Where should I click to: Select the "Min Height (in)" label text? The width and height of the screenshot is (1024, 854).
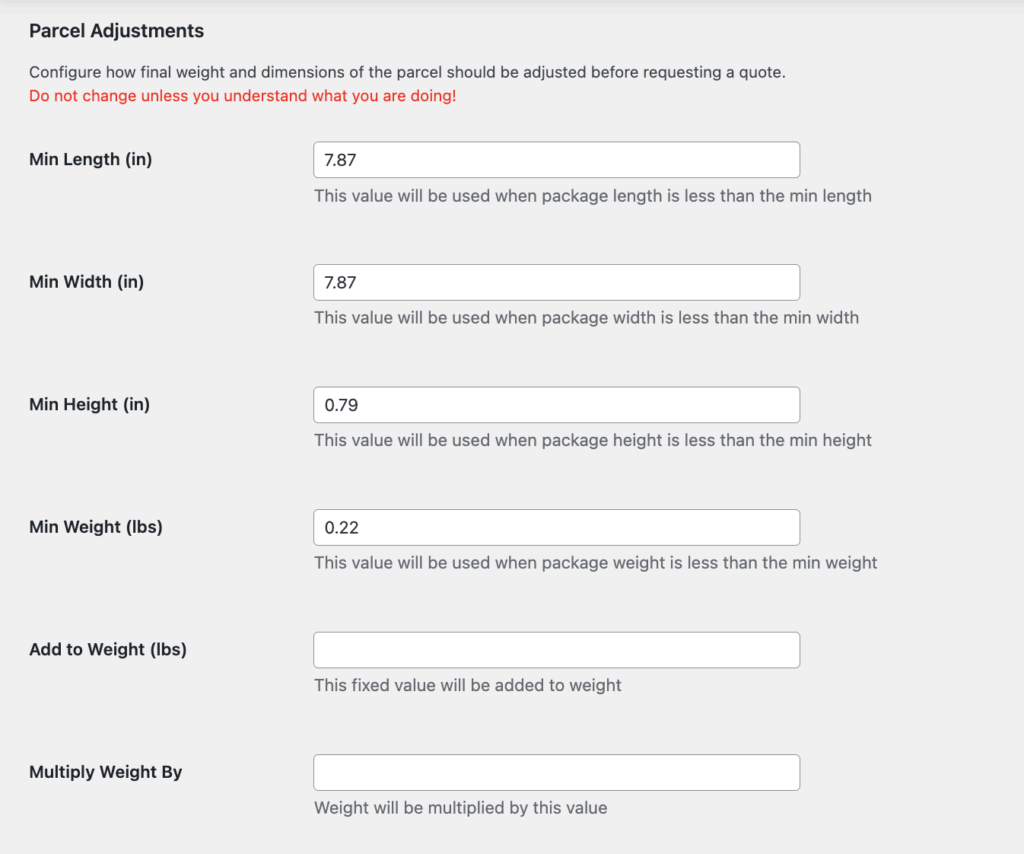click(x=90, y=404)
